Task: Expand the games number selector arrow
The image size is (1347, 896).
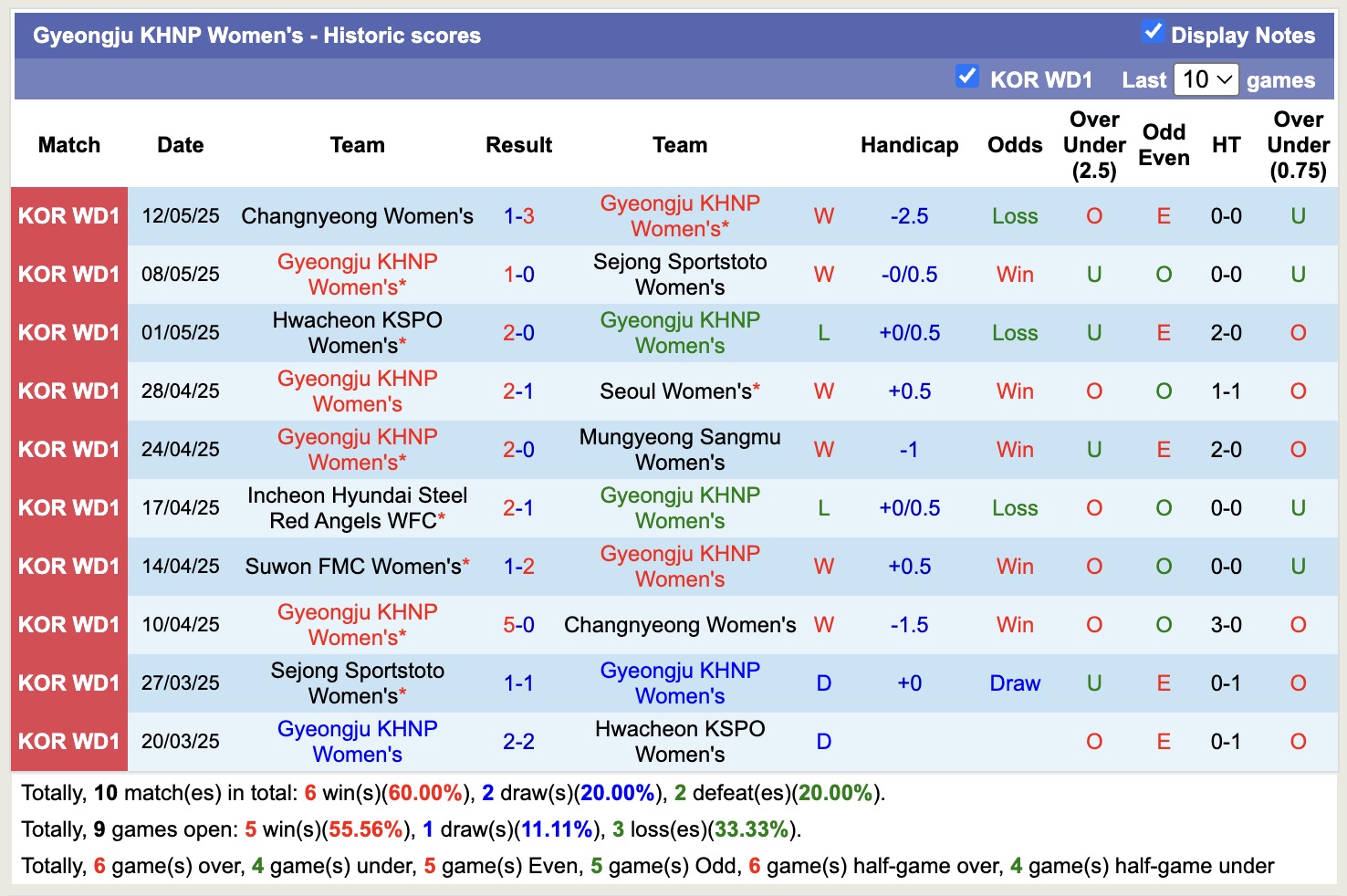Action: point(1223,79)
